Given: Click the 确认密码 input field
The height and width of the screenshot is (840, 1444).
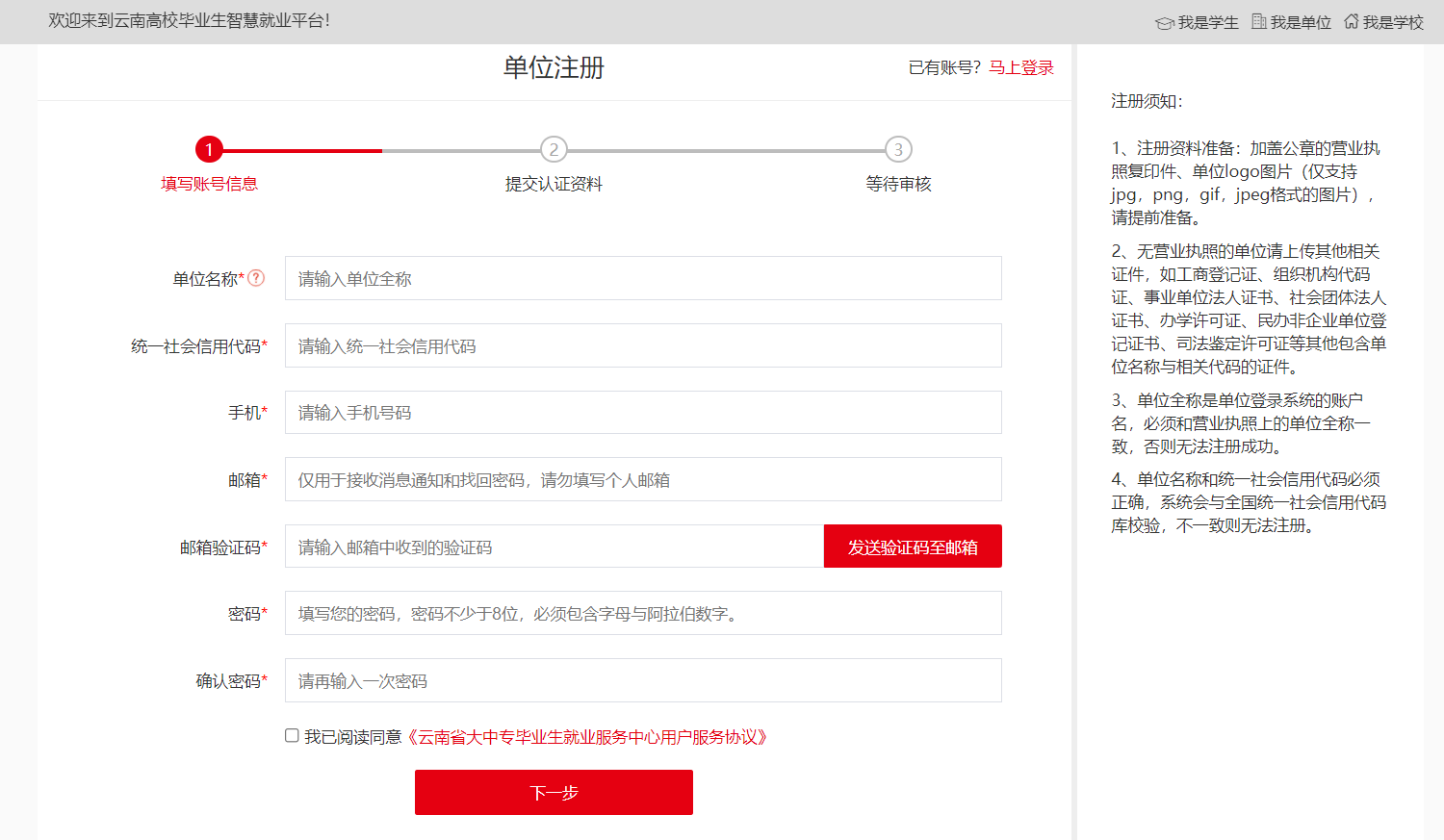Looking at the screenshot, I should tap(643, 680).
